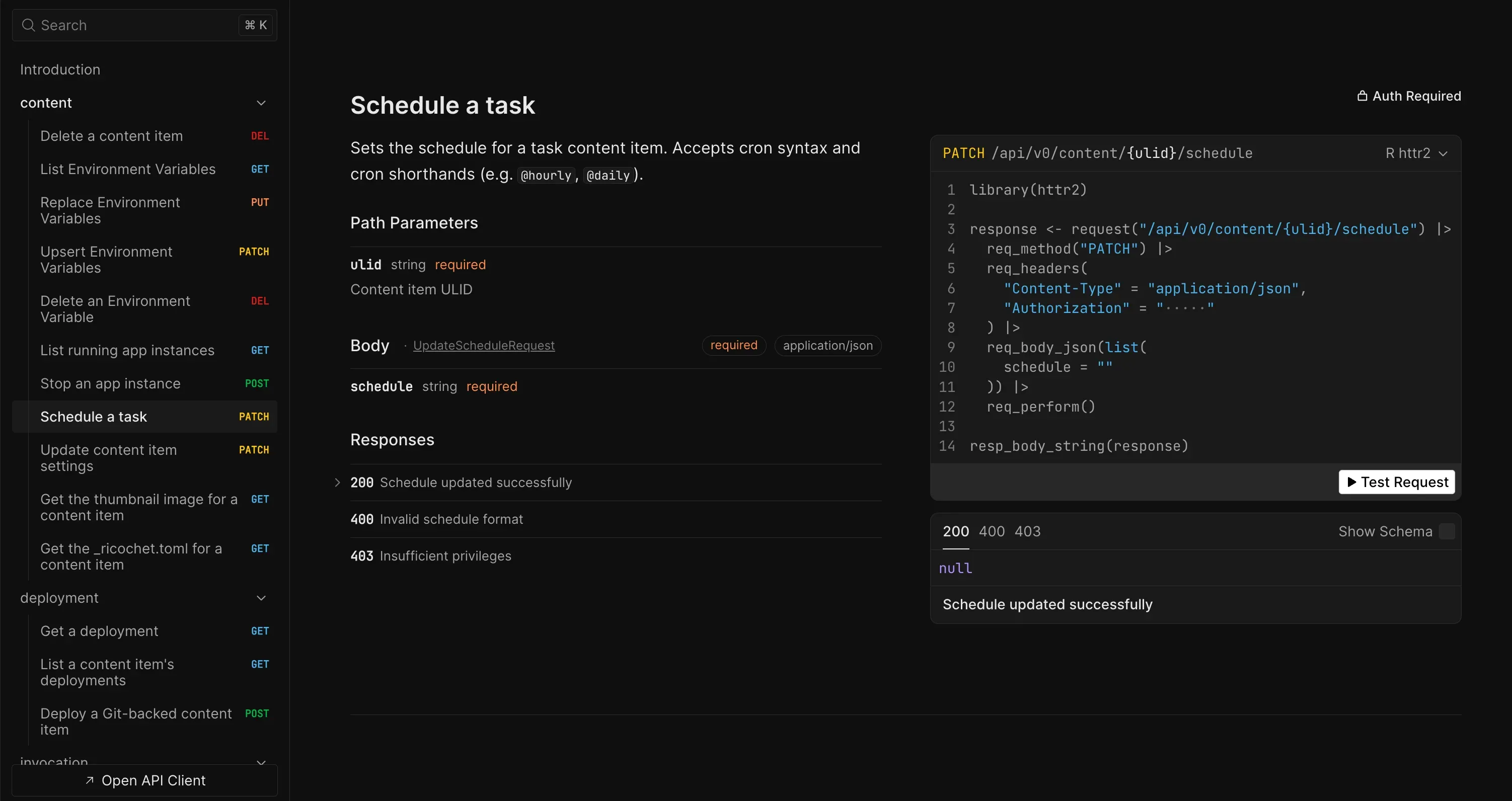Screen dimensions: 1512x801
Task: Click the 400 Invalid schedule format row
Action: [616, 519]
